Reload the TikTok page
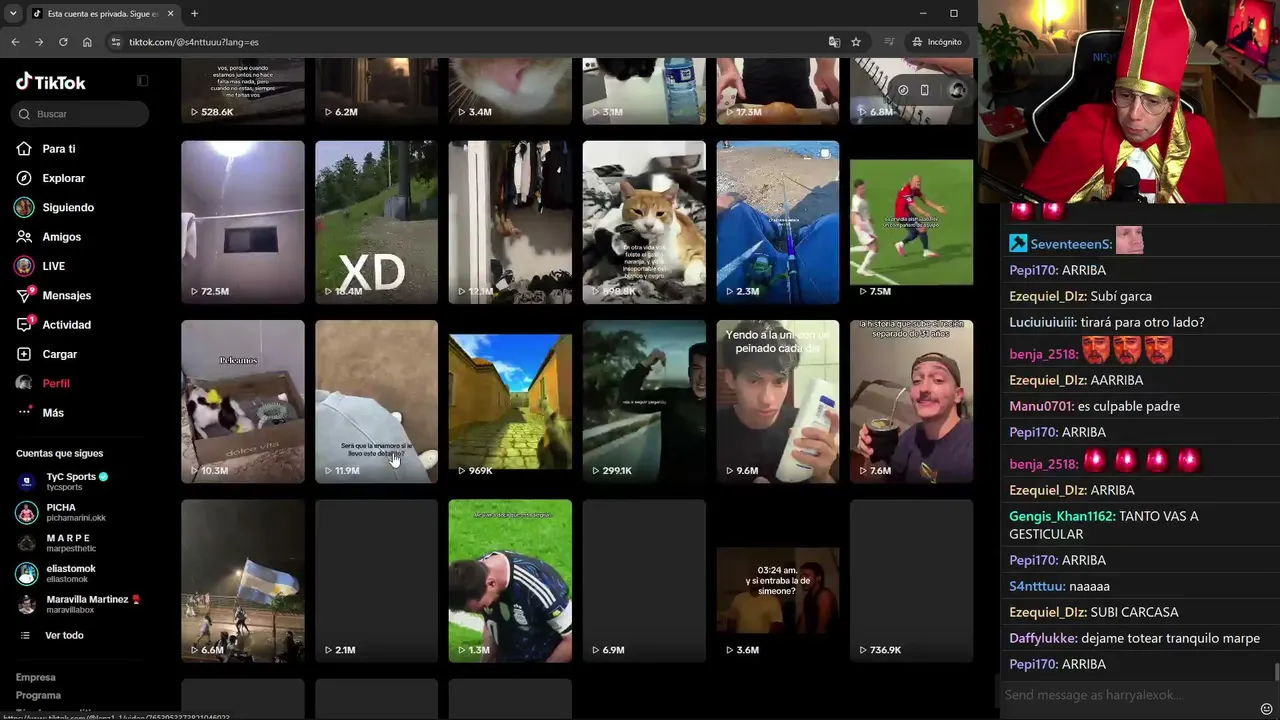1280x720 pixels. 63,42
